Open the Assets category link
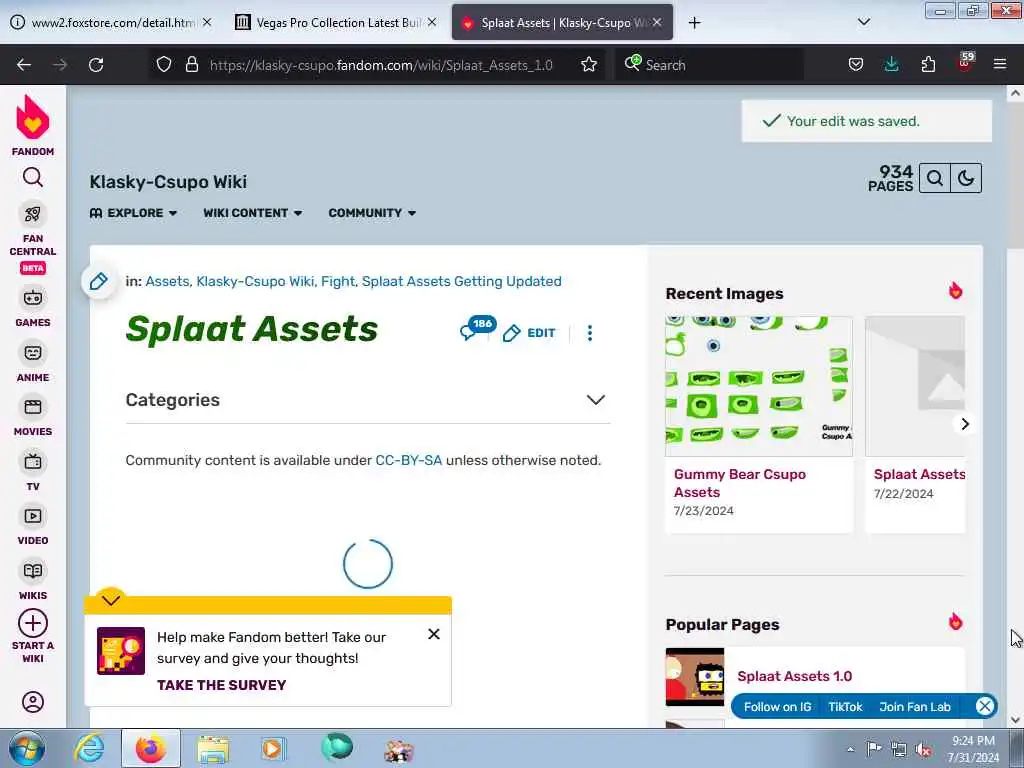Image resolution: width=1024 pixels, height=768 pixels. coord(167,281)
